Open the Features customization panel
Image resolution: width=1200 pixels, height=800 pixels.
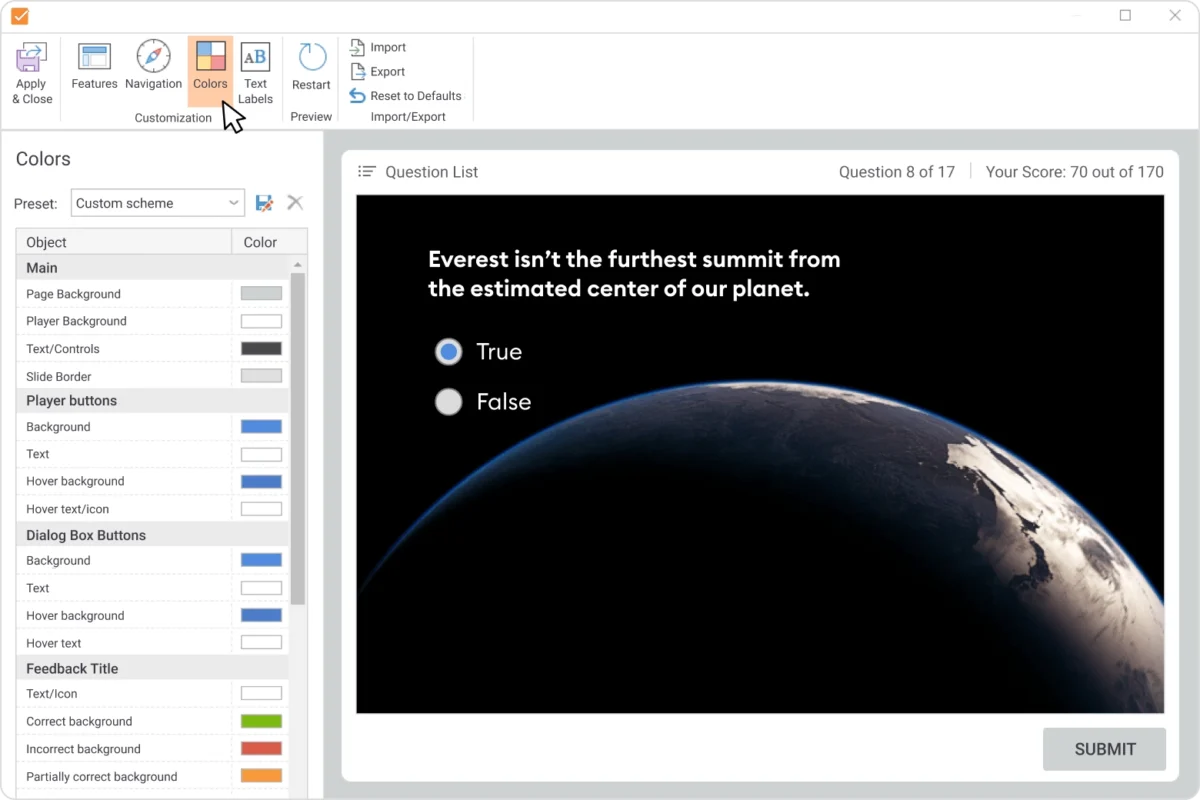[x=94, y=68]
